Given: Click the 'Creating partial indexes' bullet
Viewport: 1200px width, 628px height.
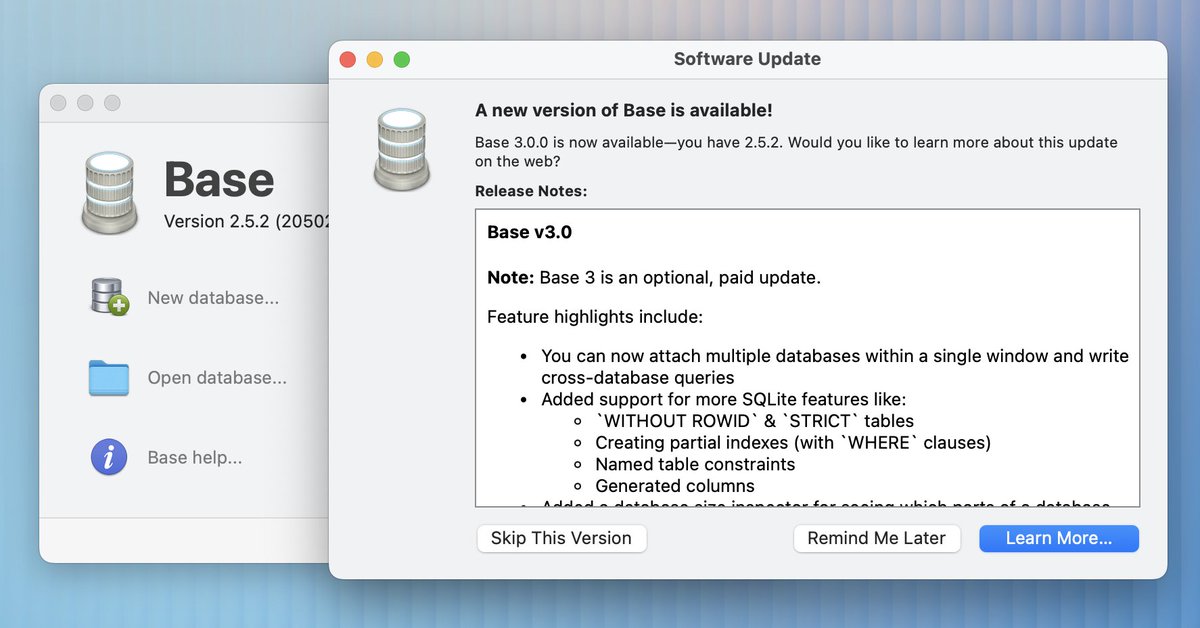Looking at the screenshot, I should coord(793,442).
